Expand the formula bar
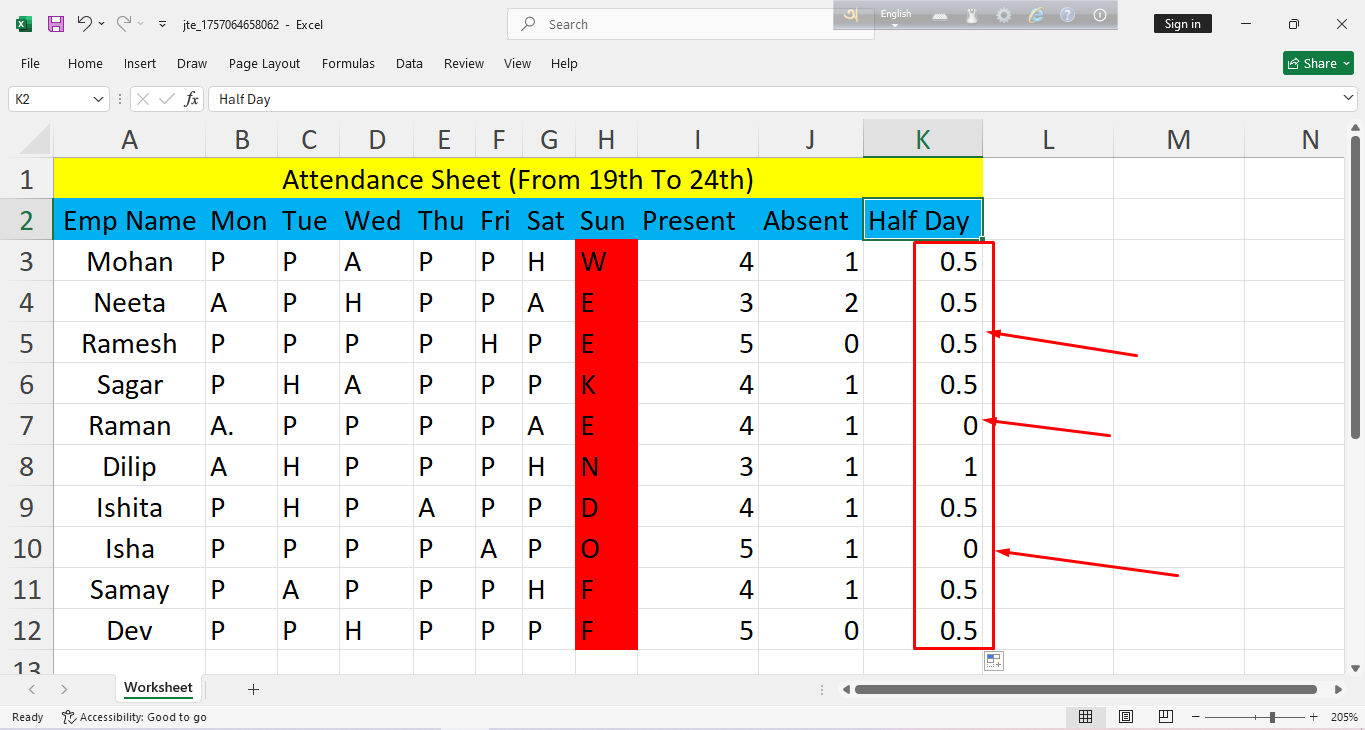The image size is (1365, 730). [x=1348, y=99]
